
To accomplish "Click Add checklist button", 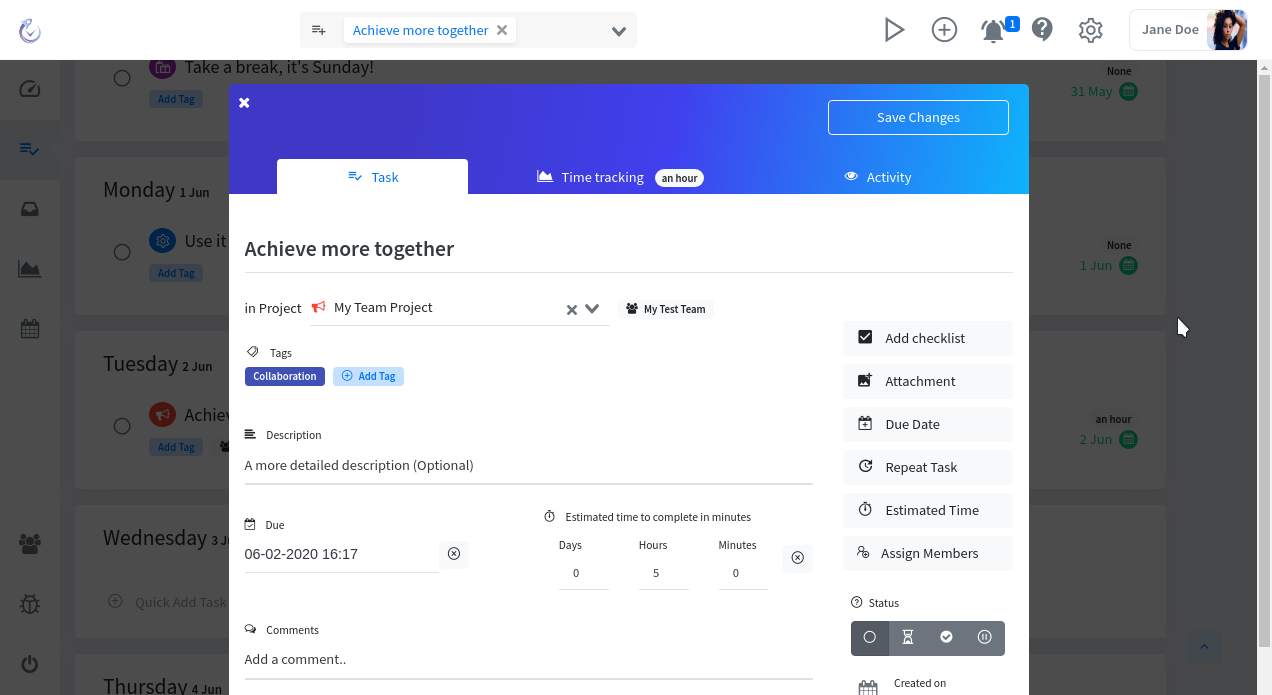I will 928,338.
